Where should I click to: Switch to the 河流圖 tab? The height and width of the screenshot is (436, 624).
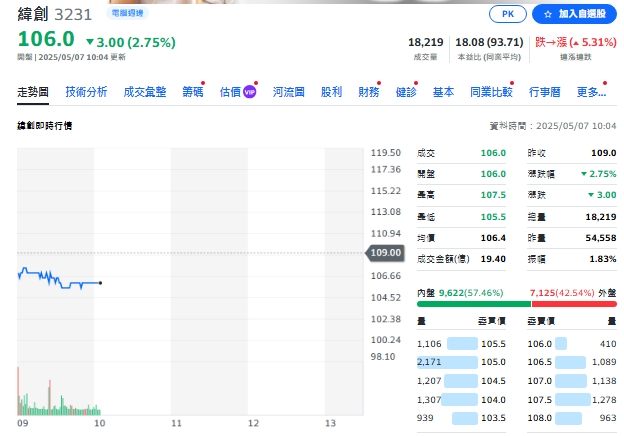(289, 92)
